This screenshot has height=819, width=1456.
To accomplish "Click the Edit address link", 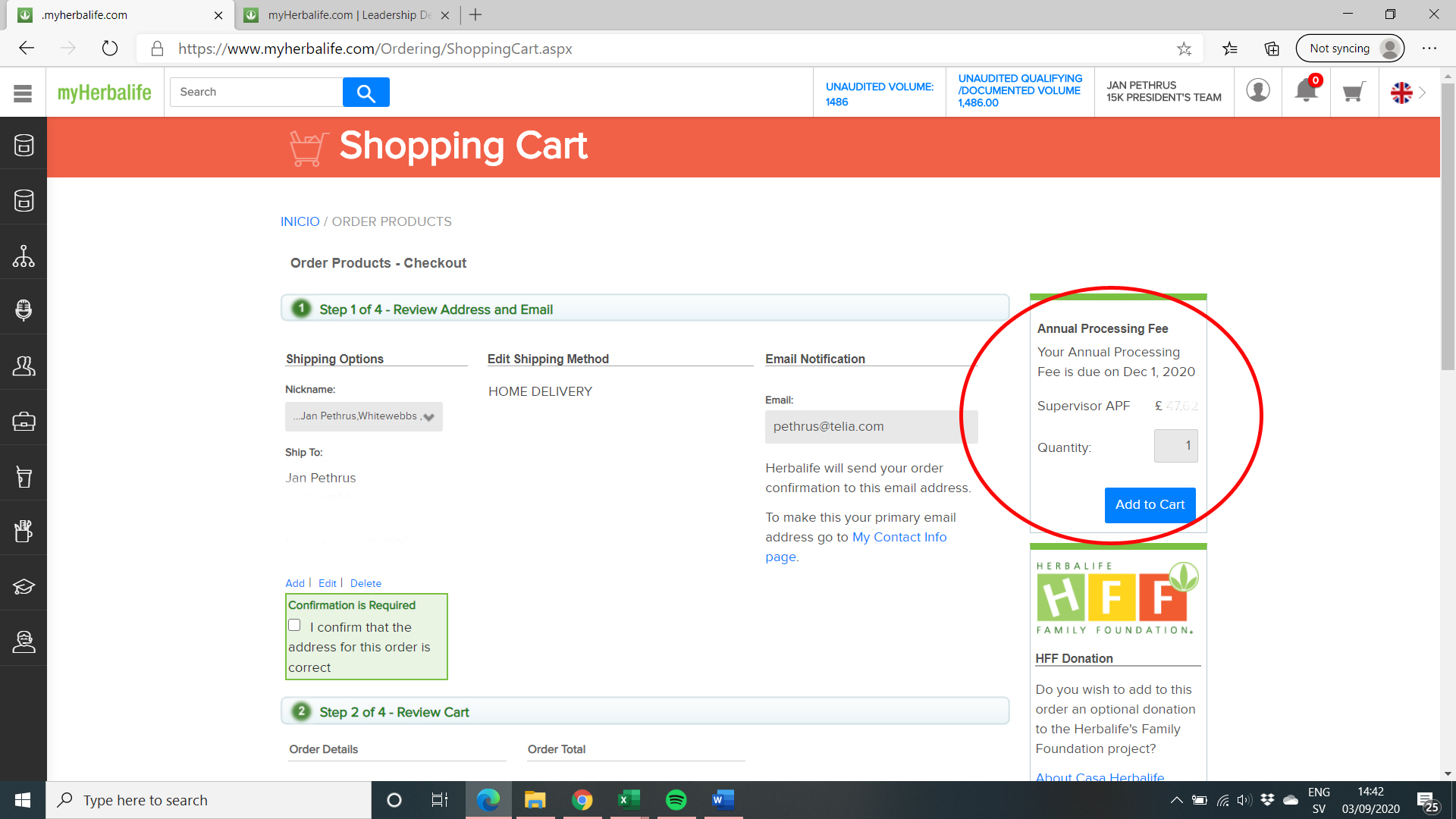I will click(x=328, y=583).
